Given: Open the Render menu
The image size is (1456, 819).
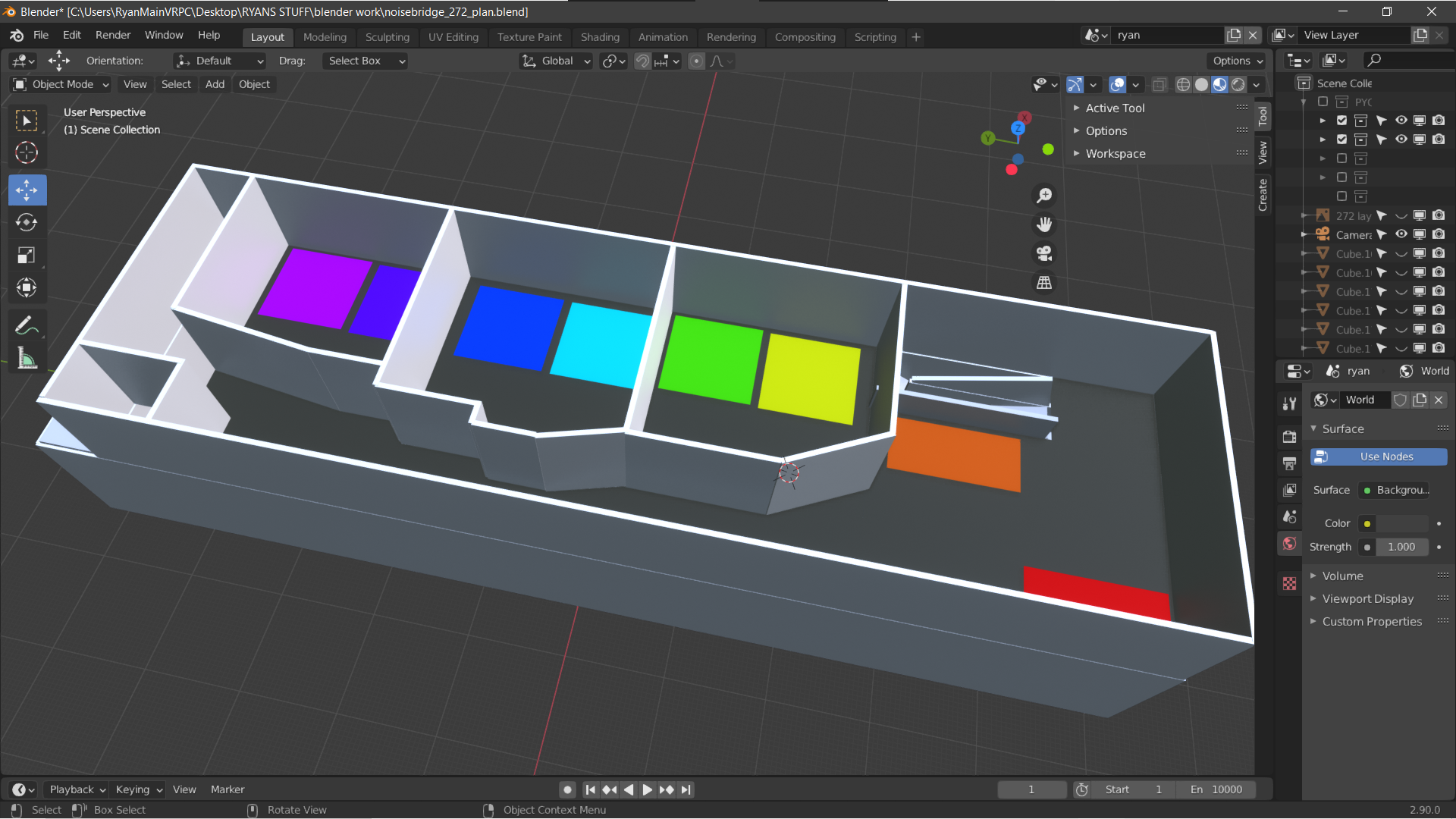Looking at the screenshot, I should point(112,35).
